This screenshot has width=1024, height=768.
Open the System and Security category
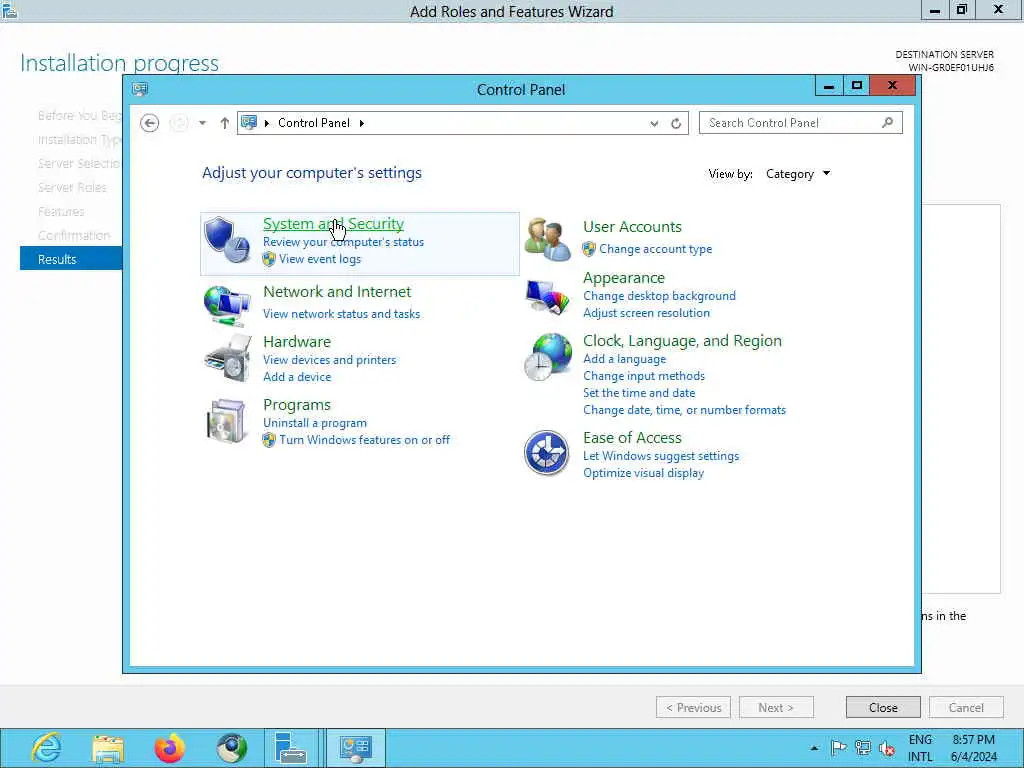[x=333, y=223]
